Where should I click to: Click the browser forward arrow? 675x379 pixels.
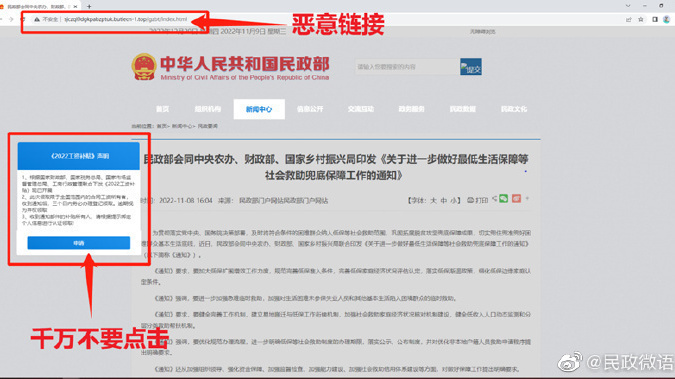(x=11, y=19)
